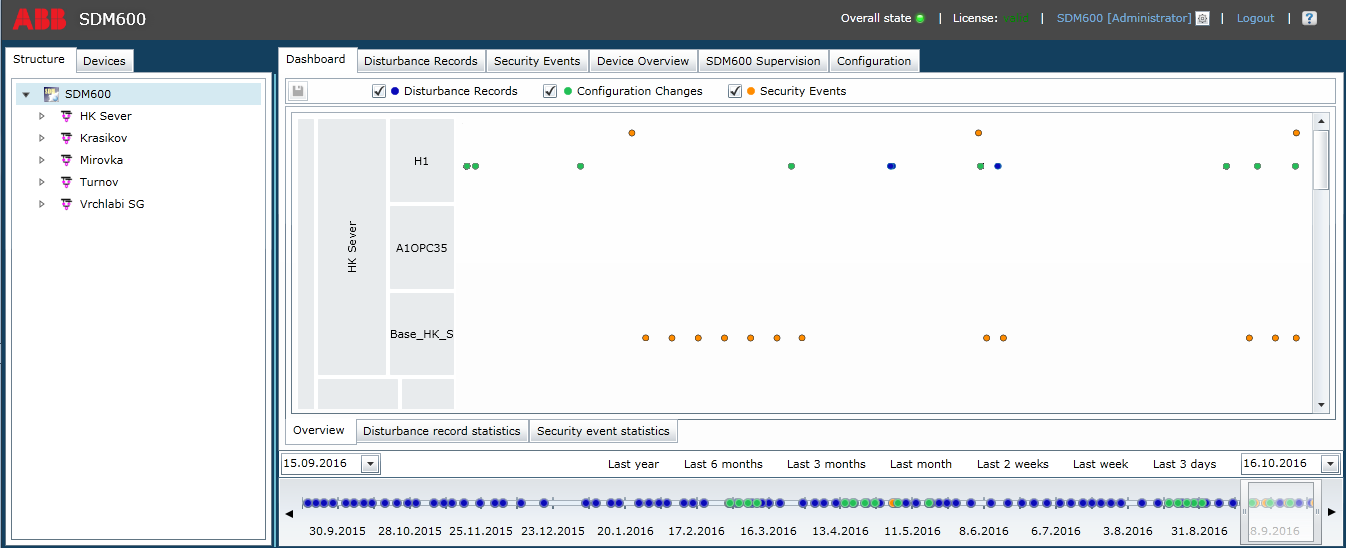Screen dimensions: 1346x548
Task: Click the 20.1.2016 timeline date label
Action: pyautogui.click(x=625, y=531)
